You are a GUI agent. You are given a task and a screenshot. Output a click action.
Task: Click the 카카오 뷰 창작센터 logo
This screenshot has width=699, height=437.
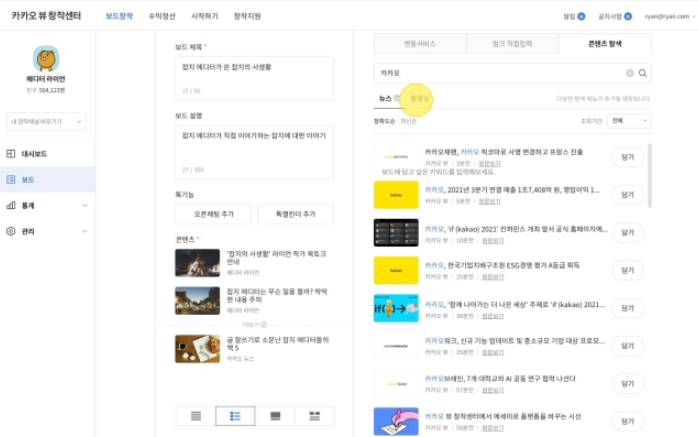[x=46, y=16]
